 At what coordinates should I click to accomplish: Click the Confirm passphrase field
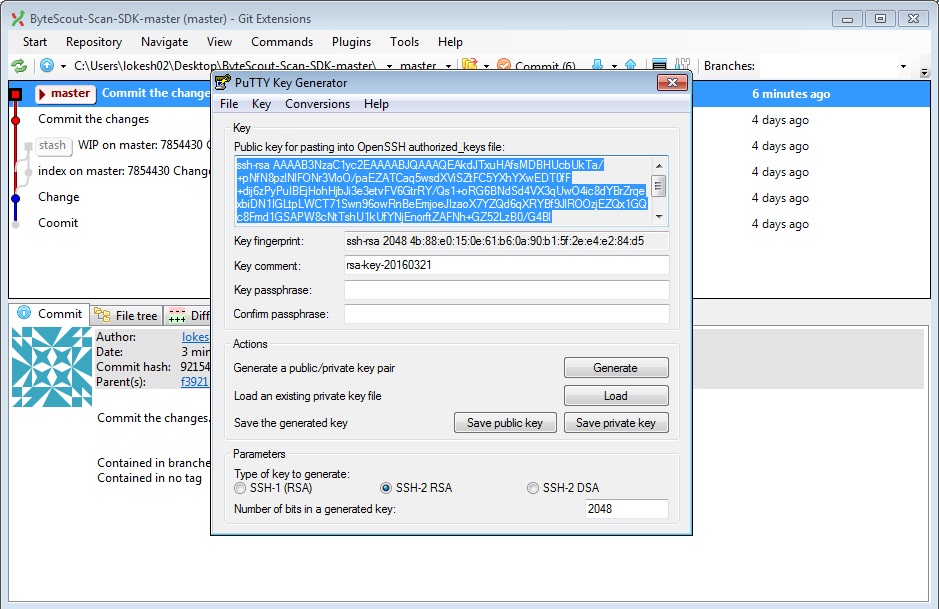(507, 314)
